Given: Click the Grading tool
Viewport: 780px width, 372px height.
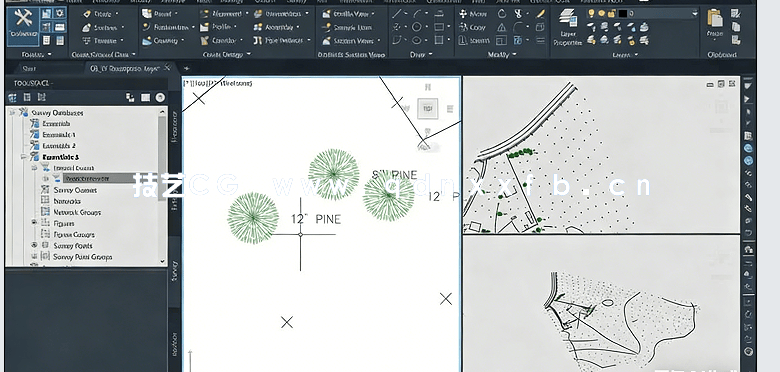Looking at the screenshot, I should coord(163,41).
